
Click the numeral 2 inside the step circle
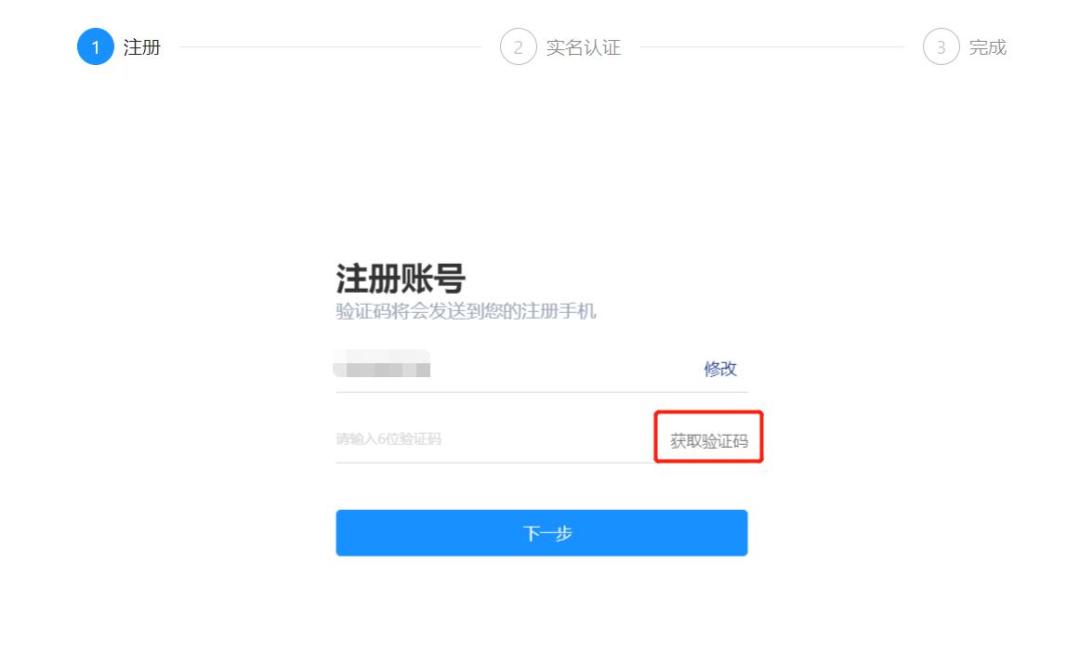pos(518,48)
